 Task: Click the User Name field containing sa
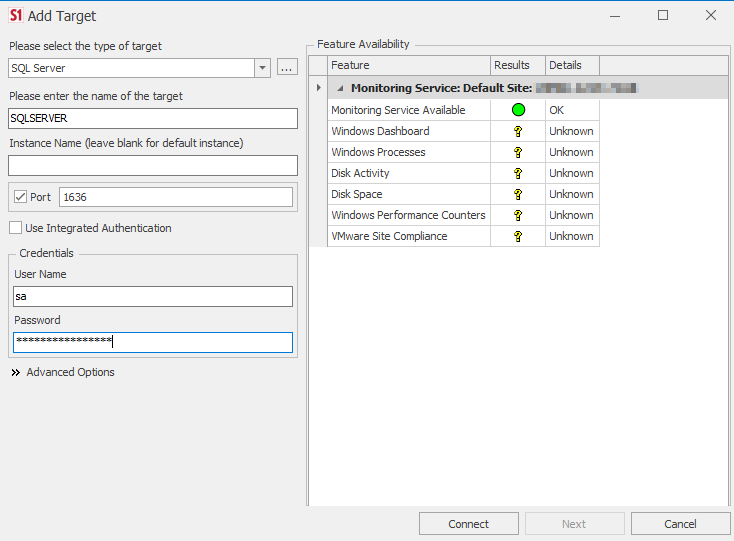coord(153,297)
